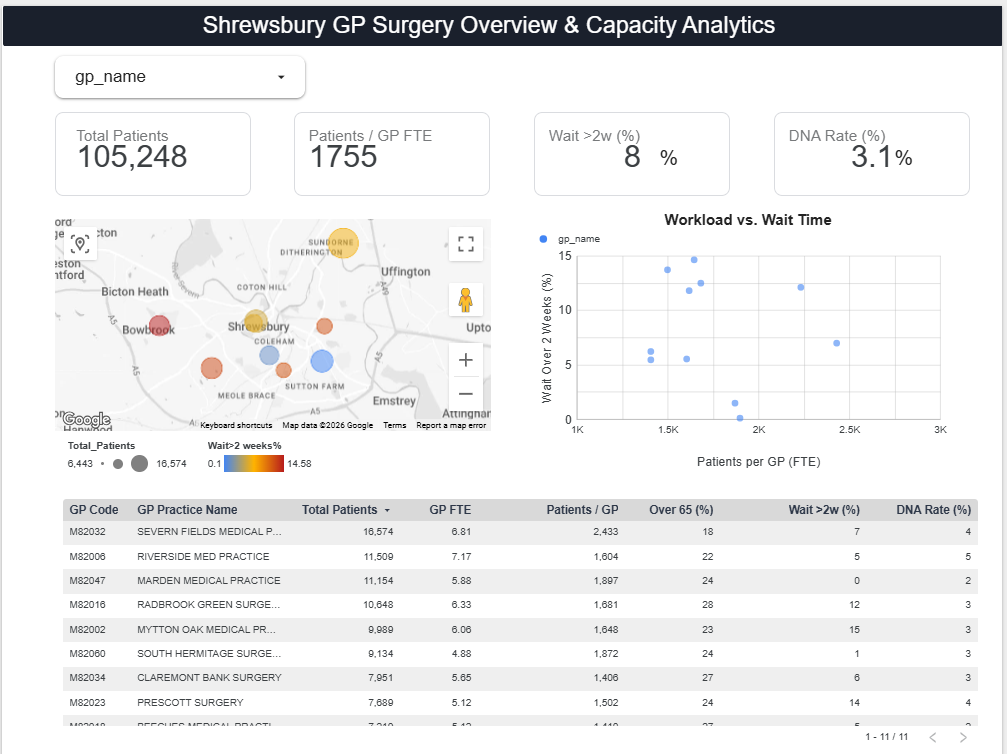Click the dashboard title banner text
Screen dimensions: 1007x754
(x=489, y=25)
